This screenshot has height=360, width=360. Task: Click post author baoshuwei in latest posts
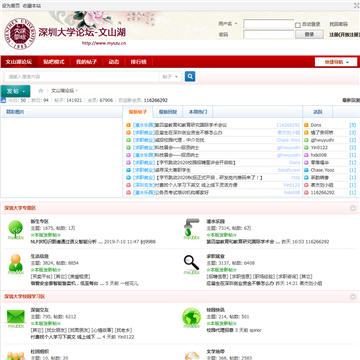tap(289, 170)
